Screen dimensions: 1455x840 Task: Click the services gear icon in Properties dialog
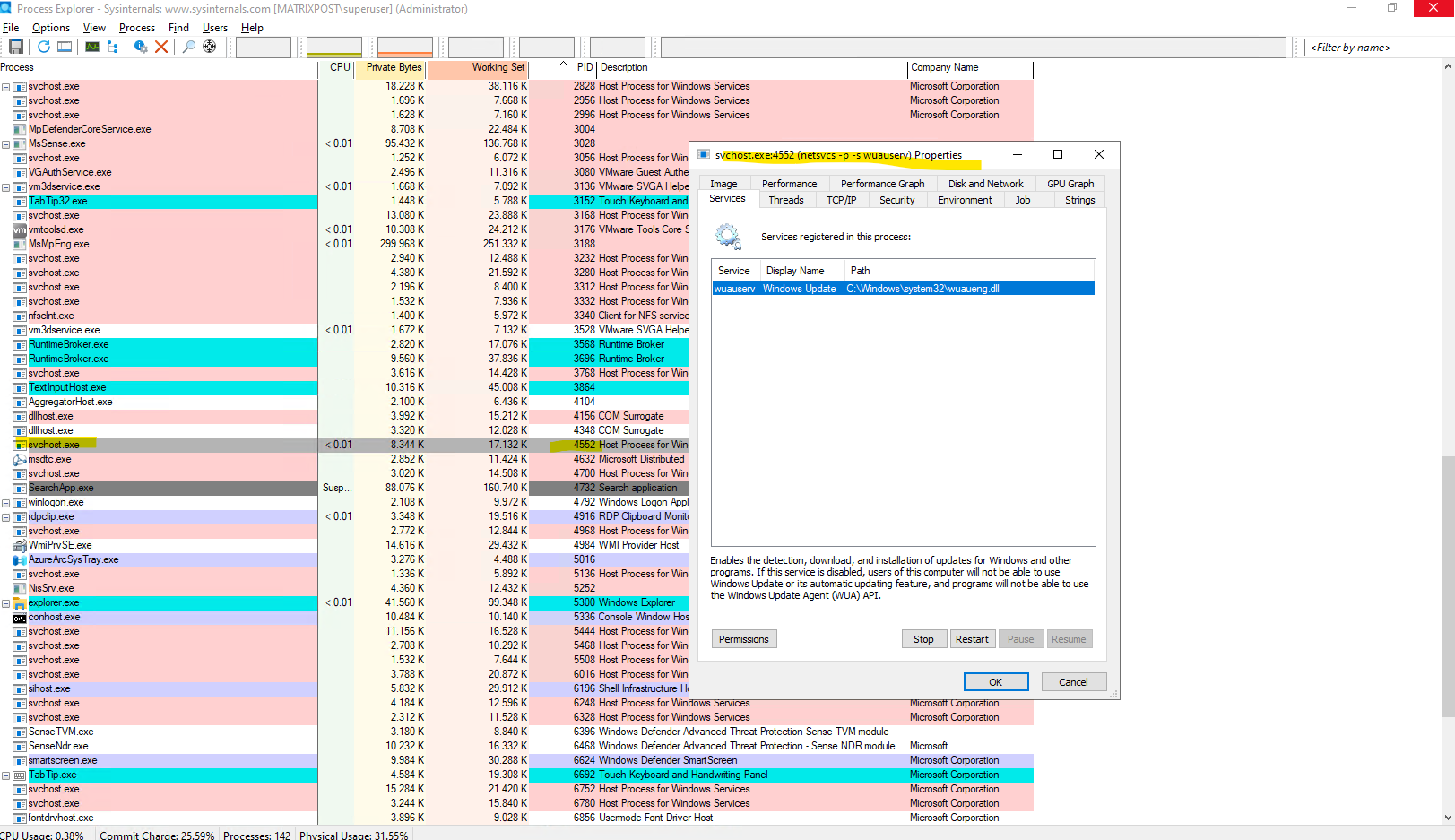click(728, 237)
